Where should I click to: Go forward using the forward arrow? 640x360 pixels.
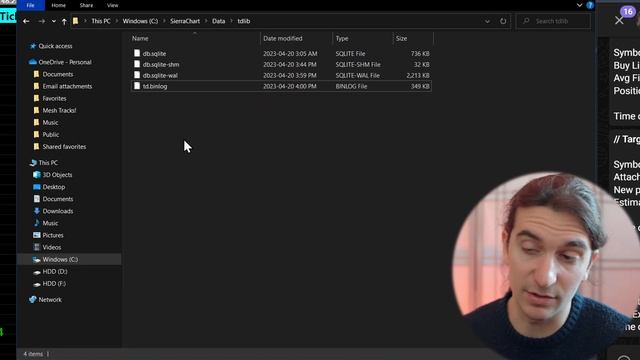click(x=41, y=21)
